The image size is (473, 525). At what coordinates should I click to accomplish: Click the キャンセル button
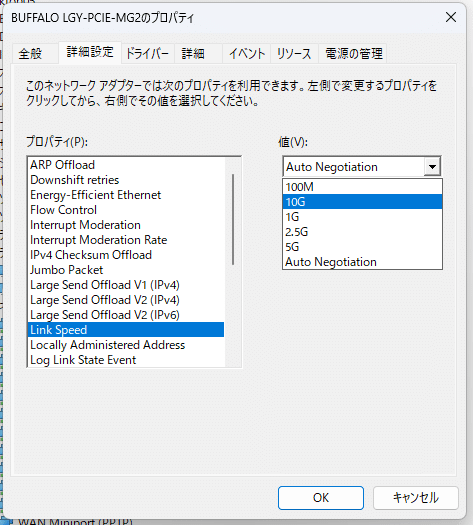coord(415,498)
